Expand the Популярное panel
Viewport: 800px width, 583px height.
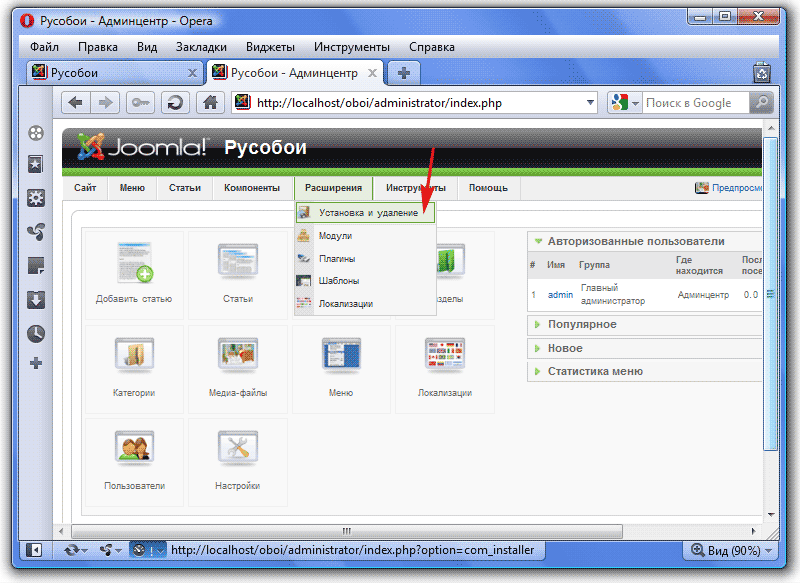(581, 324)
